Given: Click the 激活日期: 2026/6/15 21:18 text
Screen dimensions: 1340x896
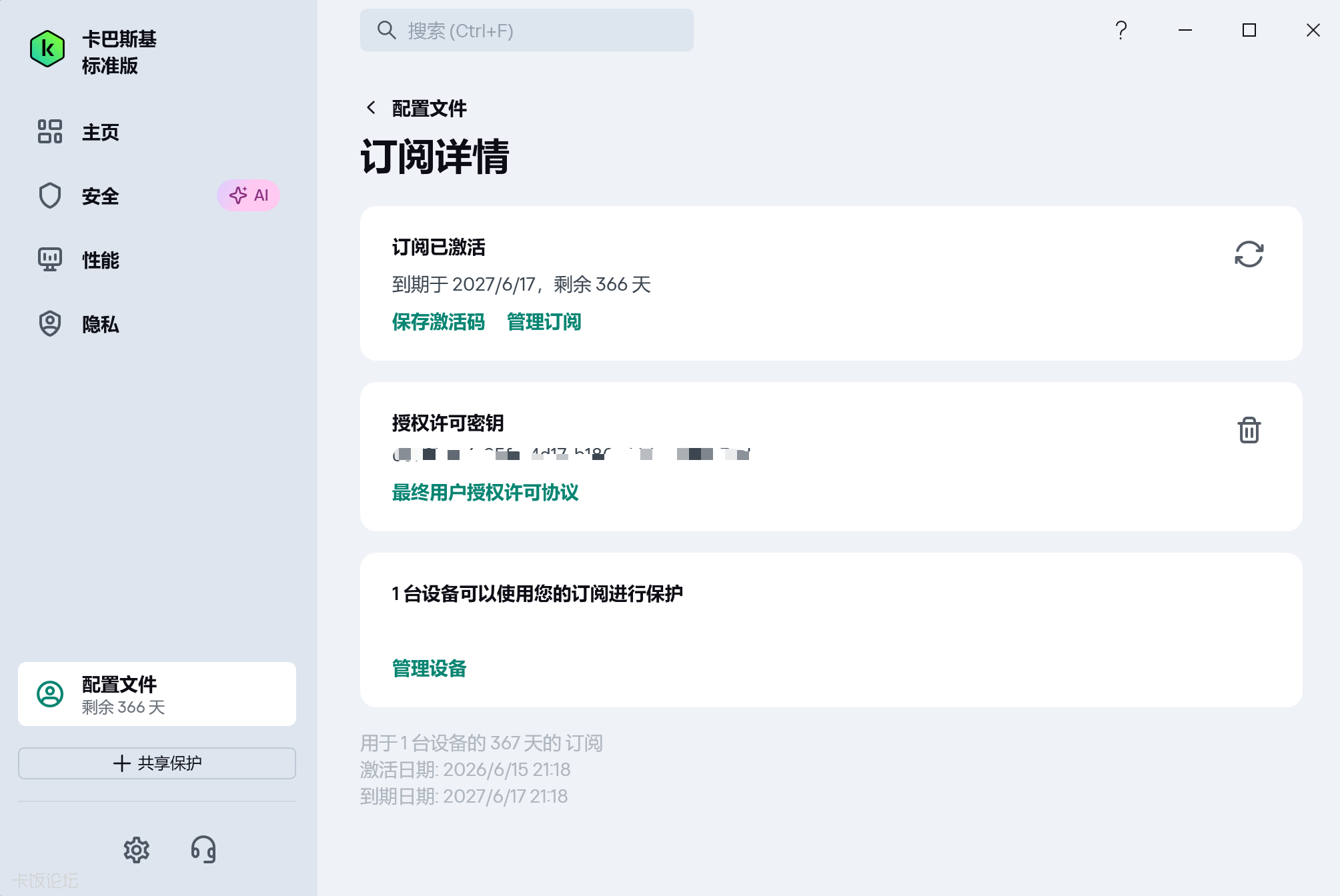Looking at the screenshot, I should pyautogui.click(x=465, y=770).
